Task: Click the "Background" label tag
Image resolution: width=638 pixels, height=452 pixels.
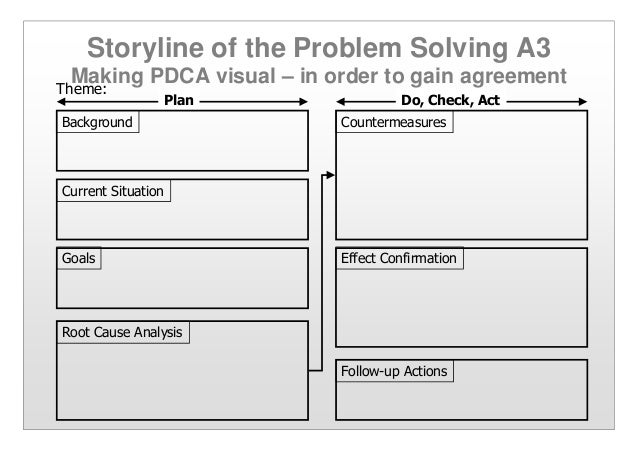Action: tap(96, 123)
